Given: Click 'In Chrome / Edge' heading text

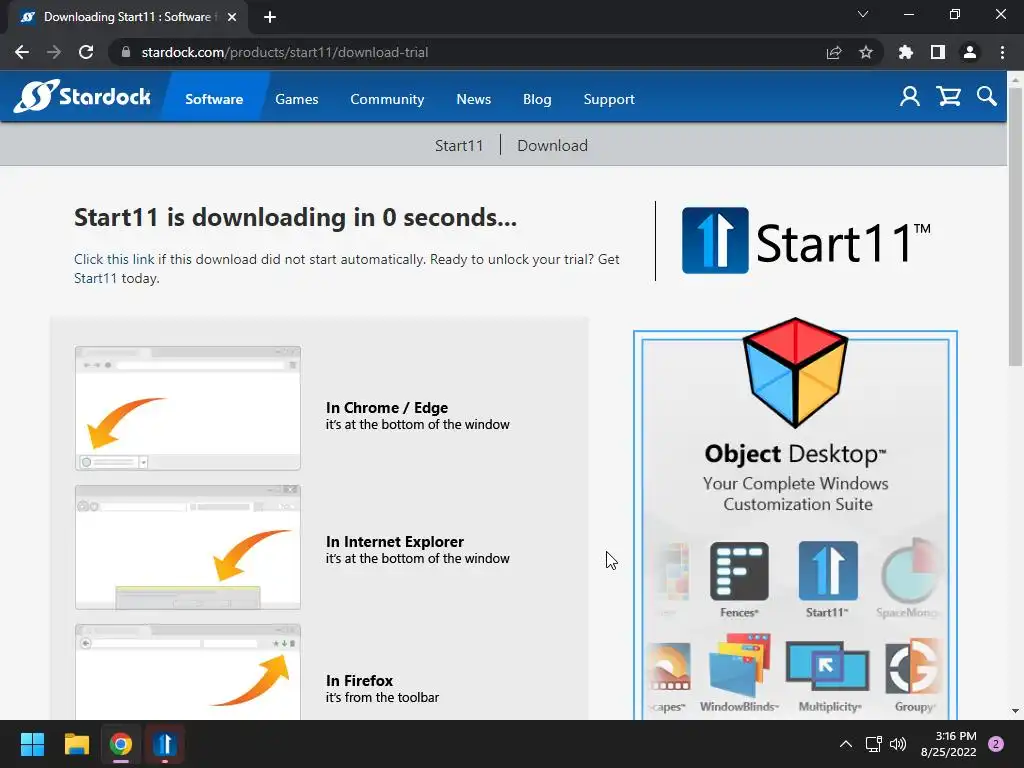Looking at the screenshot, I should pos(387,408).
